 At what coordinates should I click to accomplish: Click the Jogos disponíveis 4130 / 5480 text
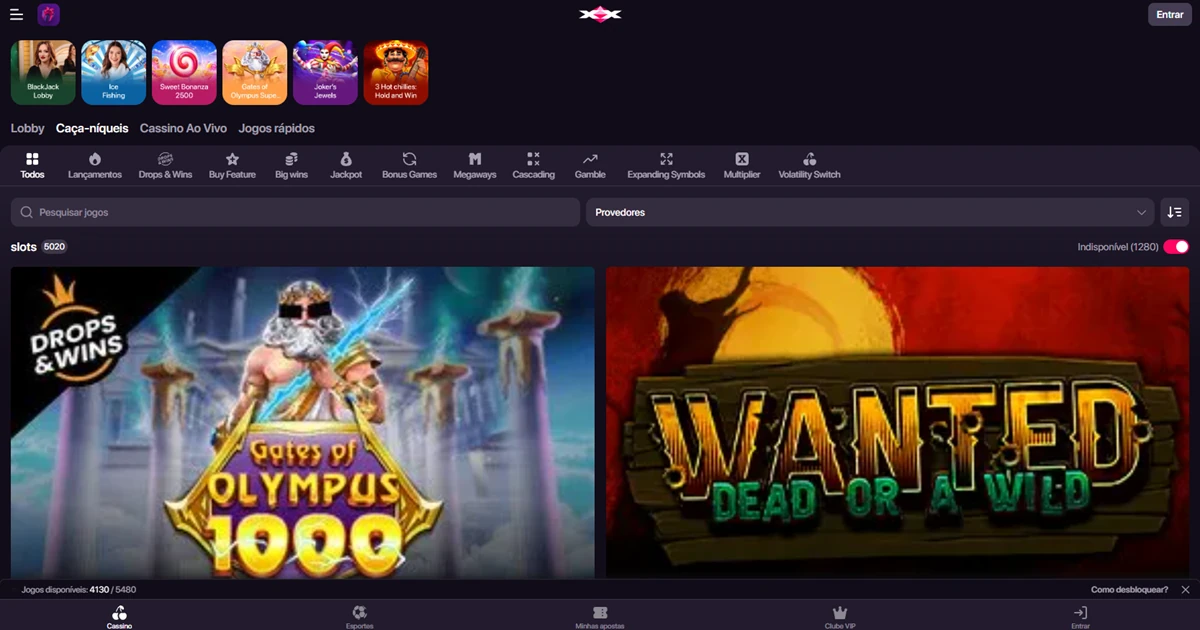[x=79, y=590]
